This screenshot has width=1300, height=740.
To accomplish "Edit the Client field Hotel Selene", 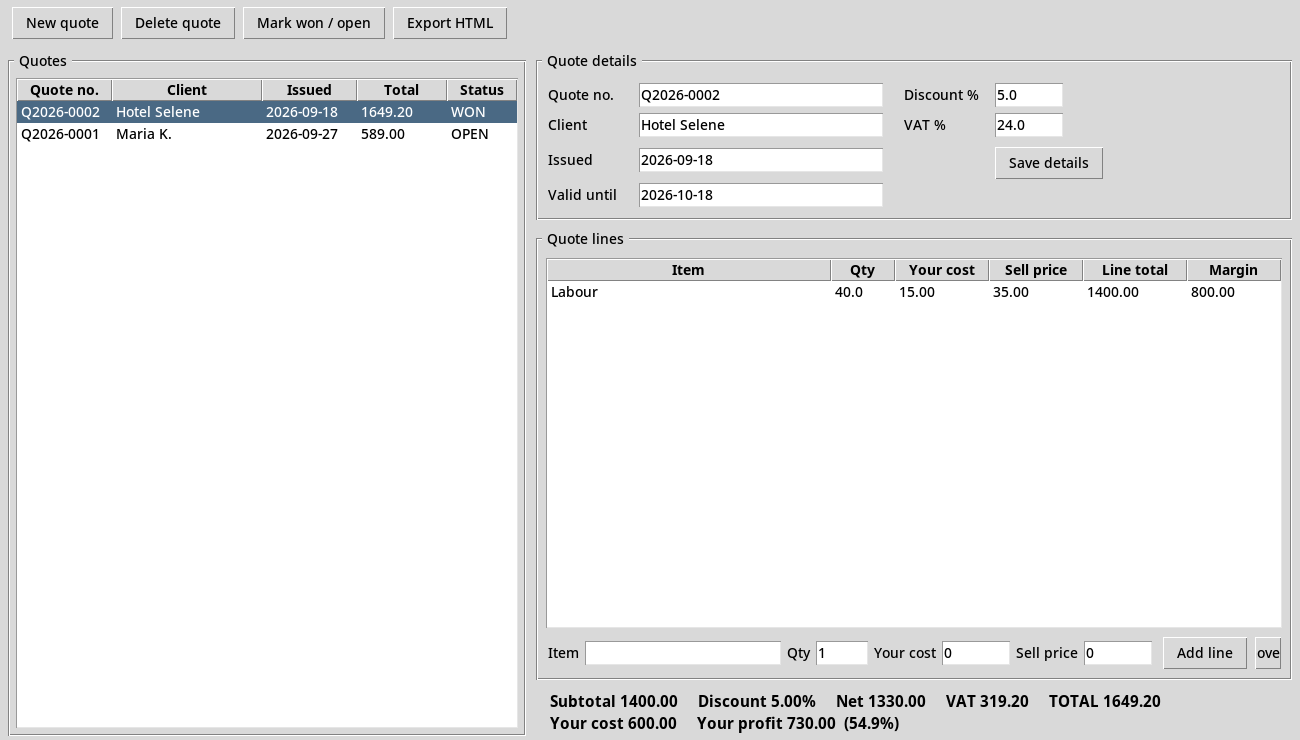I will tap(761, 125).
